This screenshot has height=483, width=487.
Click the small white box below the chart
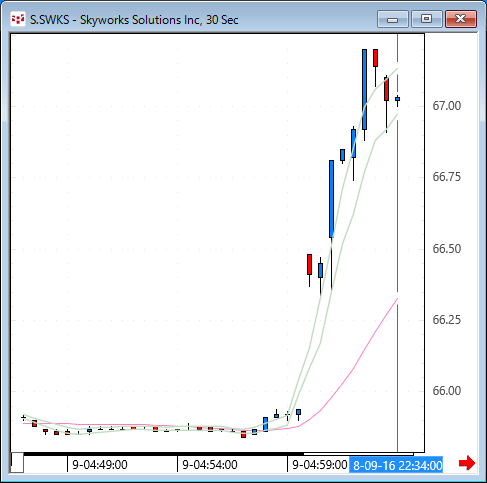click(x=17, y=462)
